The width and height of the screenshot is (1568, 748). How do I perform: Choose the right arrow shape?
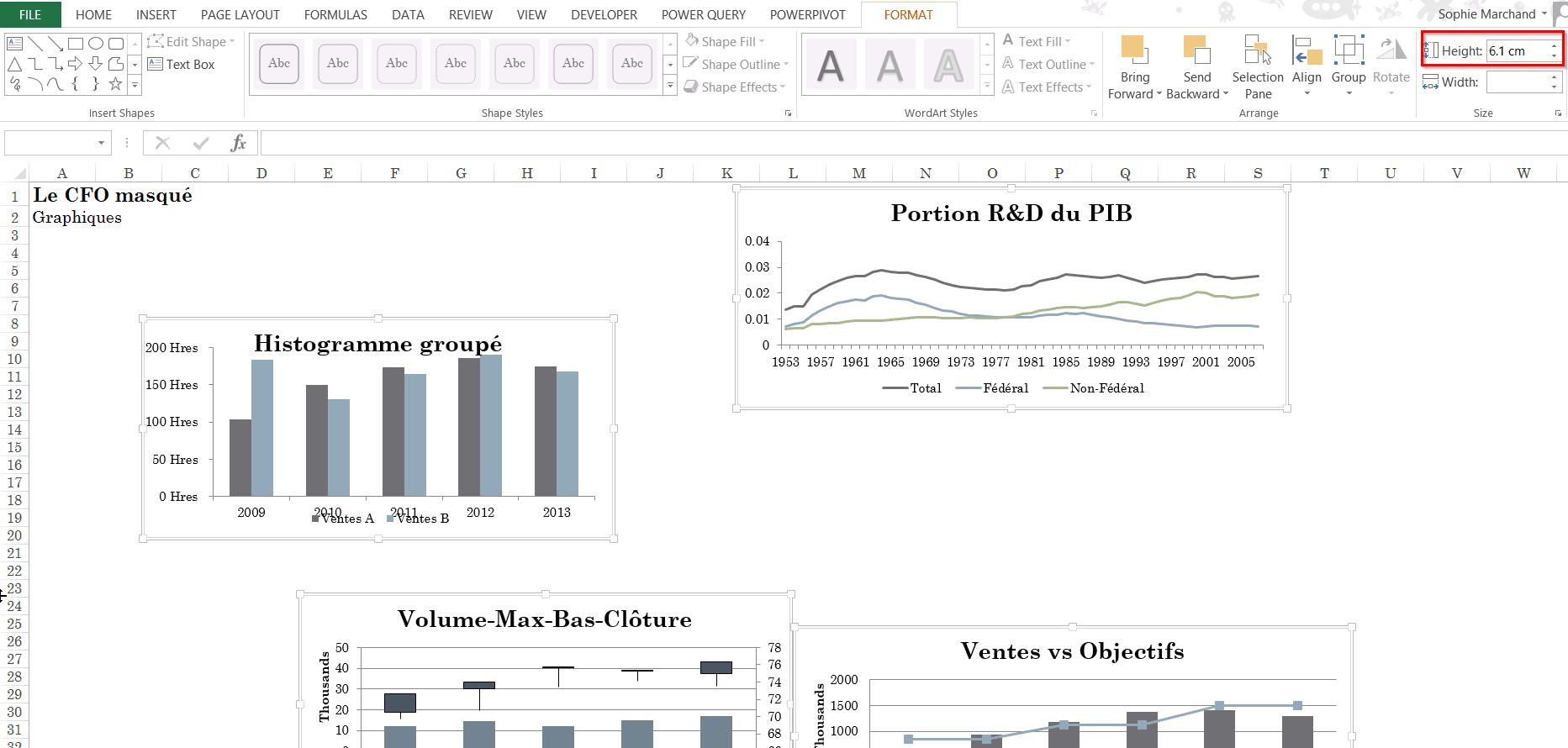(76, 64)
